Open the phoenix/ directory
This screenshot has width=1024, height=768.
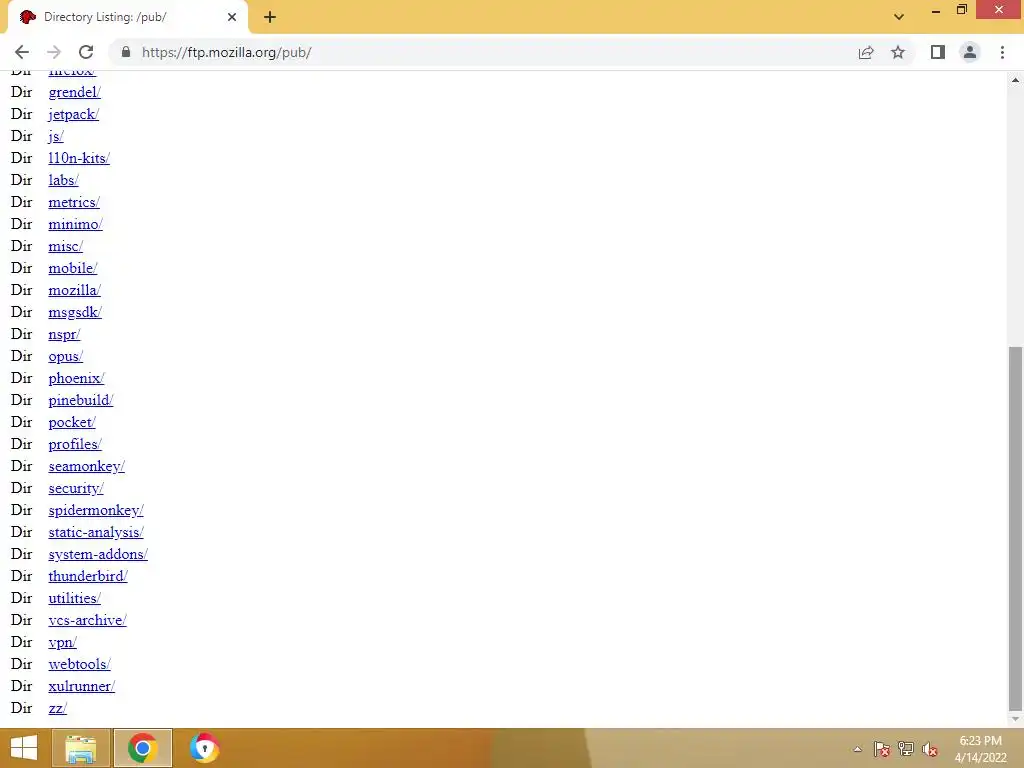[76, 378]
